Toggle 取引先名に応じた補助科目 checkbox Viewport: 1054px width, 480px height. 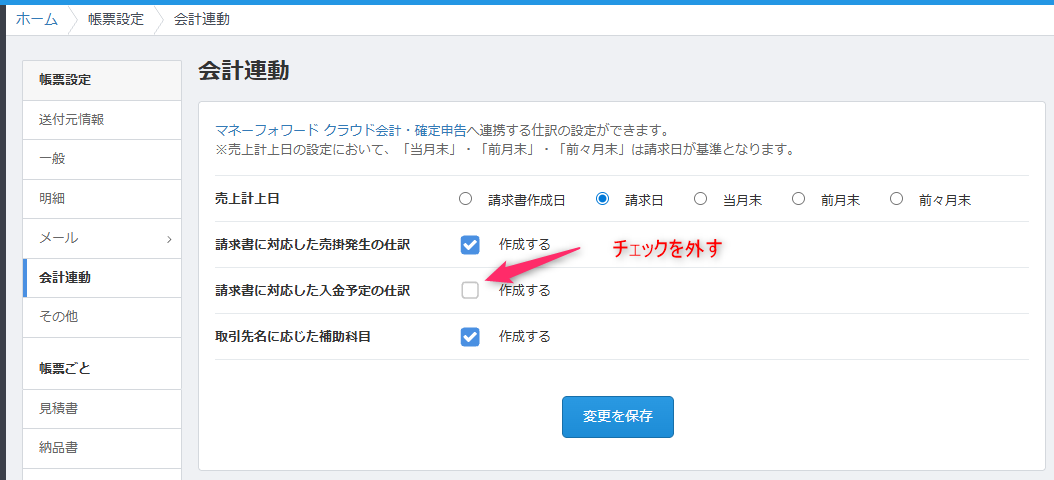[470, 337]
